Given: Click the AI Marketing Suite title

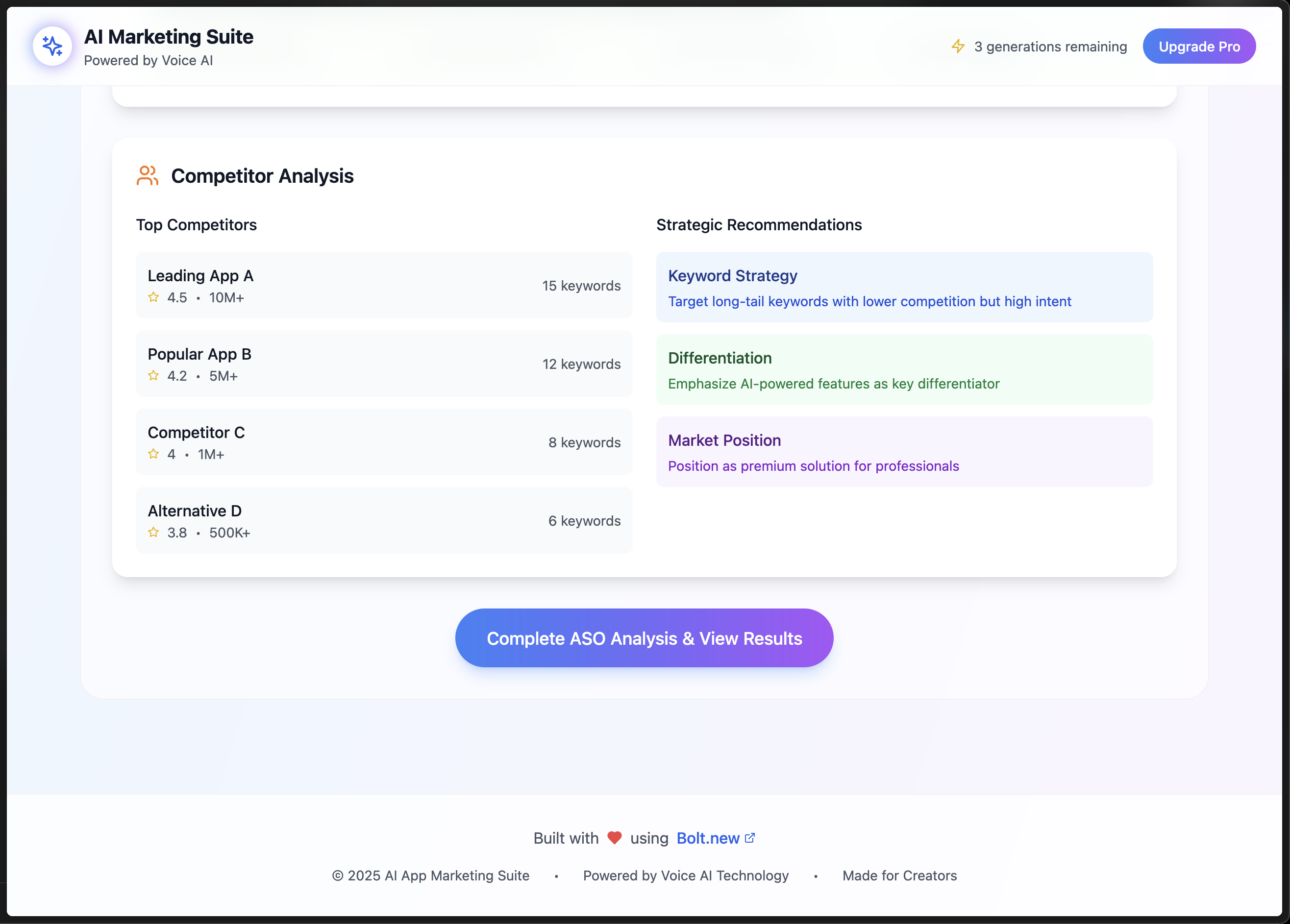Looking at the screenshot, I should point(169,37).
